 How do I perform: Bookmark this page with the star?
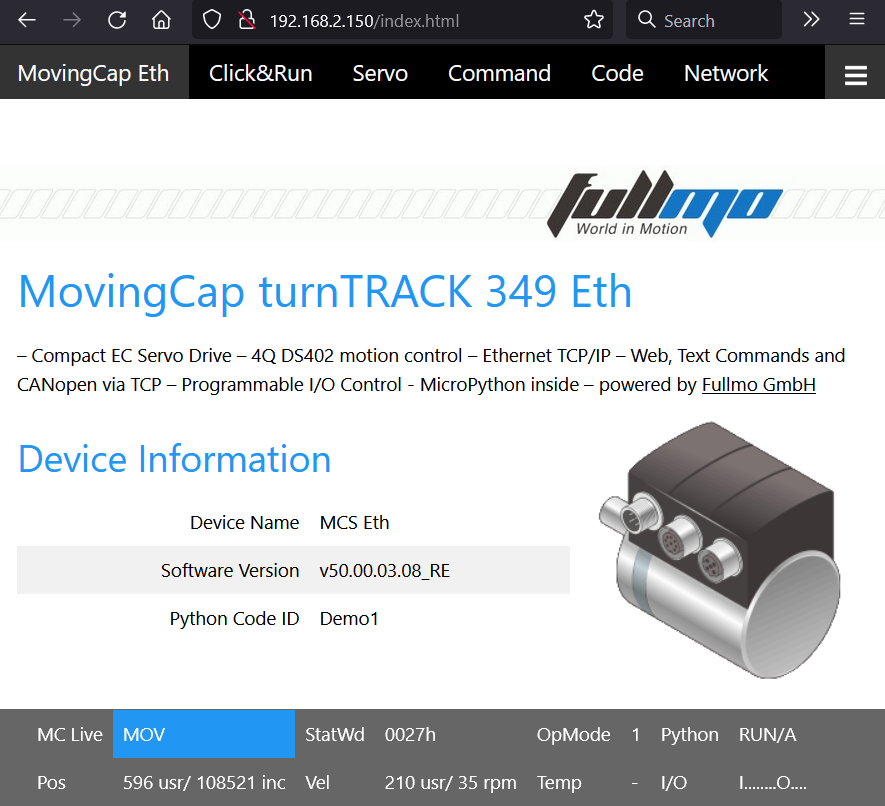pyautogui.click(x=594, y=20)
